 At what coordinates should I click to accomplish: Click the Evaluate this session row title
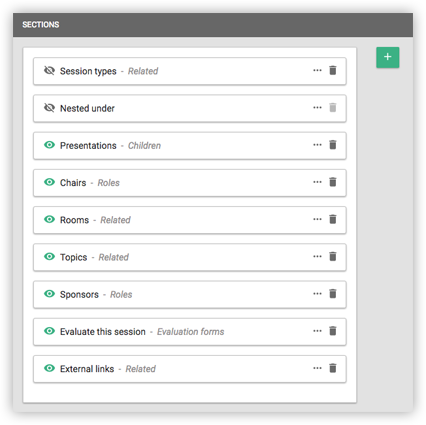103,332
